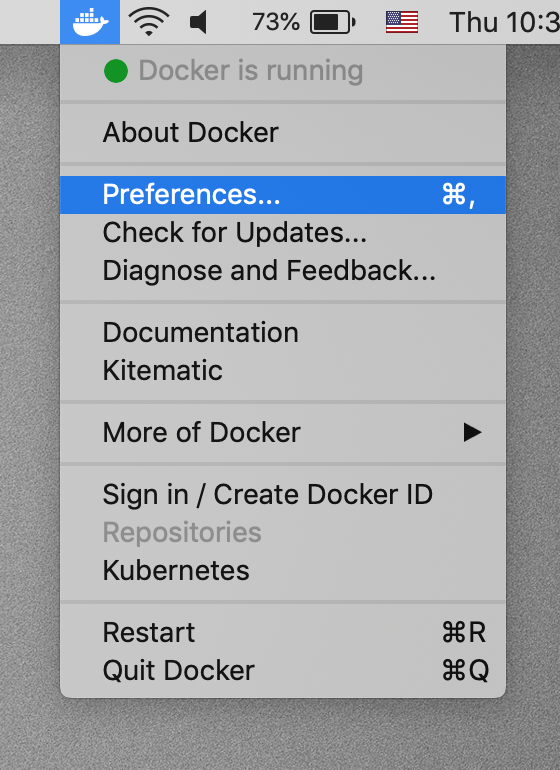Click the green Docker running status dot
560x770 pixels.
tap(116, 71)
